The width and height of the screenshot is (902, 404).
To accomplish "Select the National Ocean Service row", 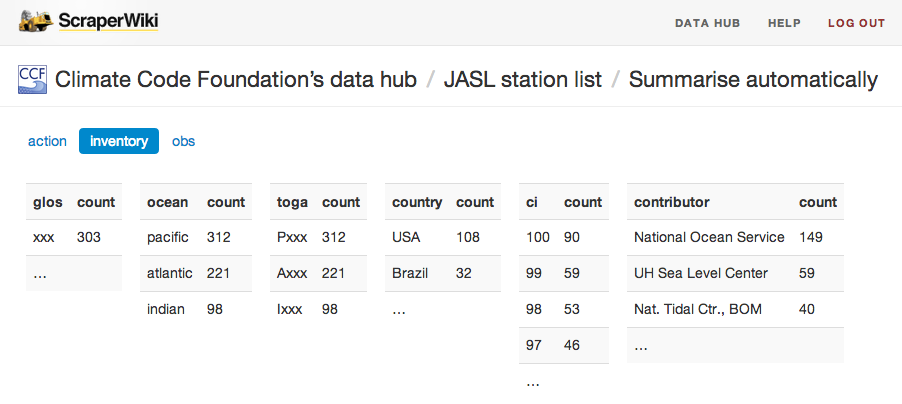I will (x=735, y=237).
